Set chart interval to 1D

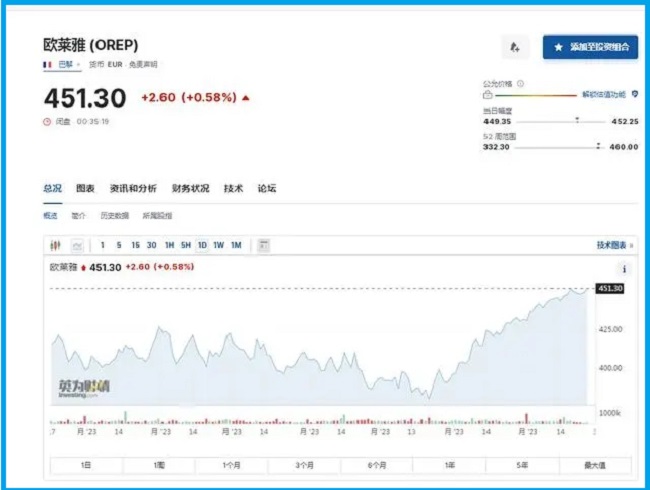pos(202,245)
